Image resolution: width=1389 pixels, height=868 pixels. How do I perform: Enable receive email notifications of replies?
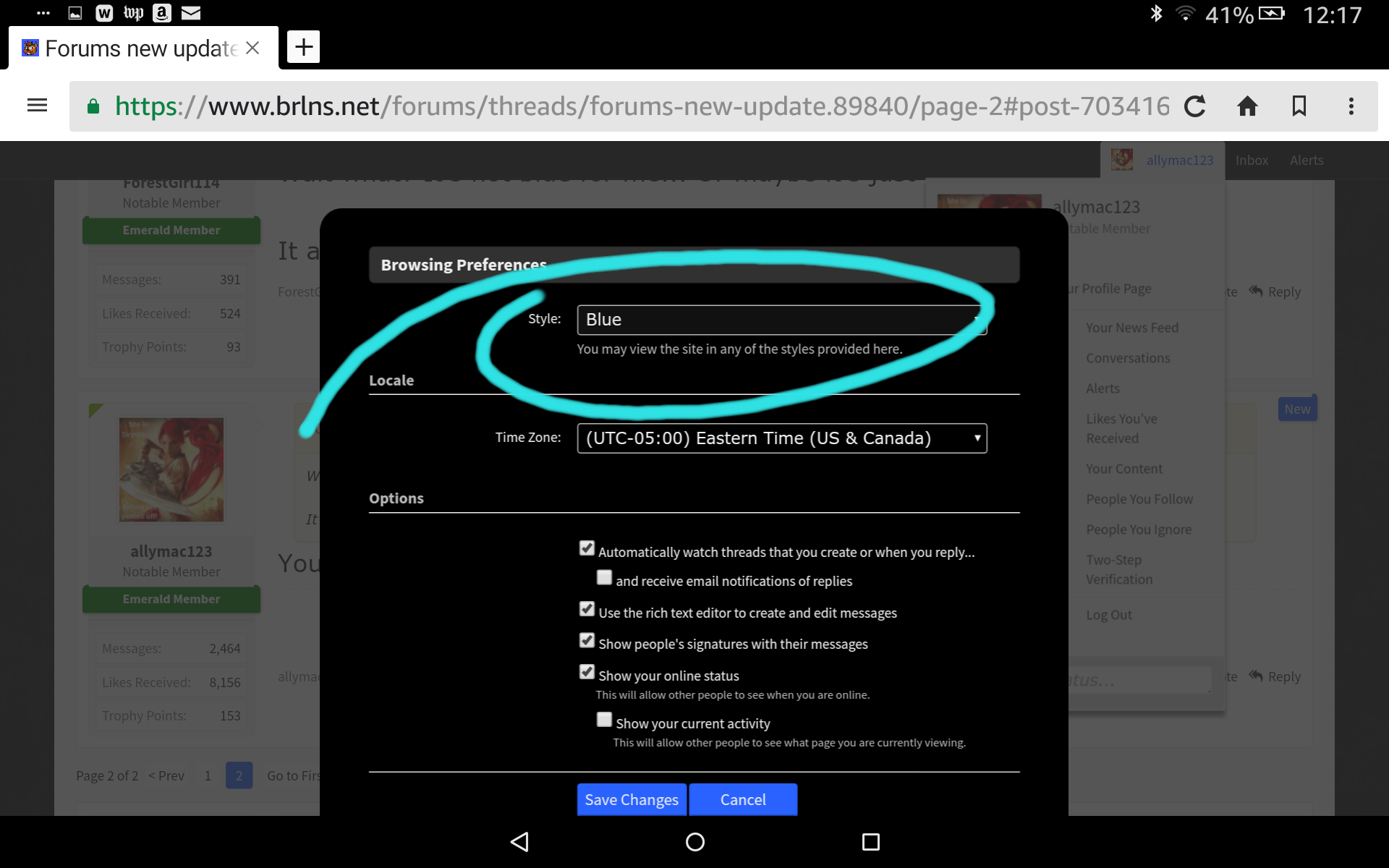click(604, 577)
